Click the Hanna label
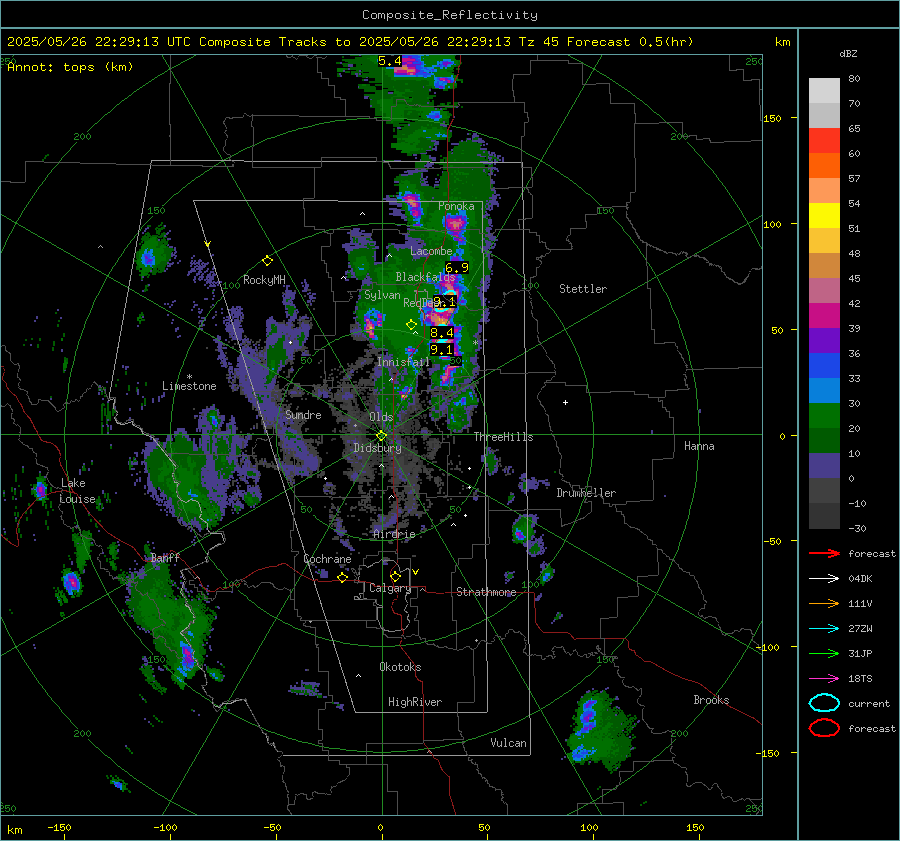Image resolution: width=900 pixels, height=841 pixels. (699, 446)
